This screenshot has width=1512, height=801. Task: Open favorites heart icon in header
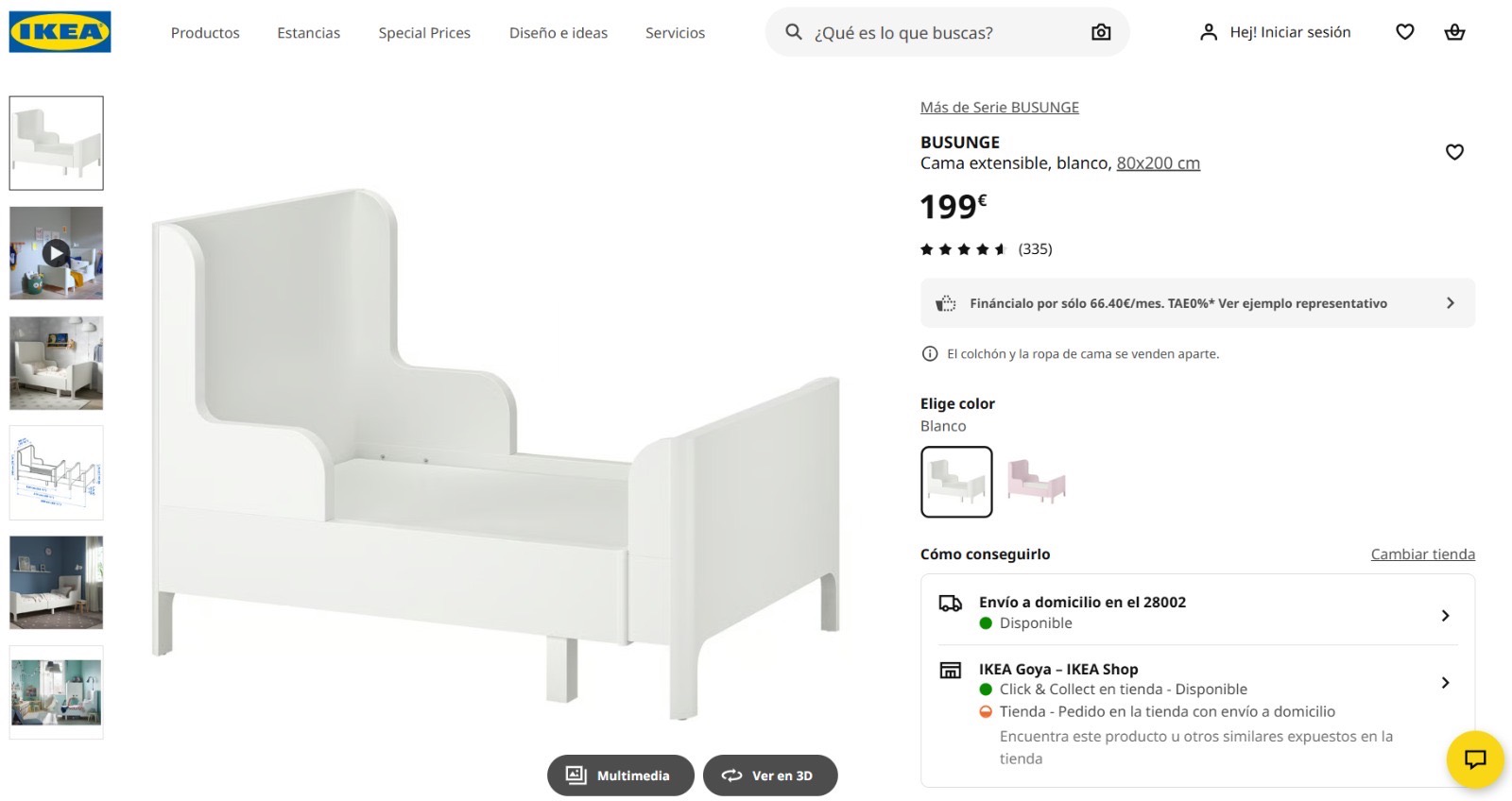[x=1405, y=32]
